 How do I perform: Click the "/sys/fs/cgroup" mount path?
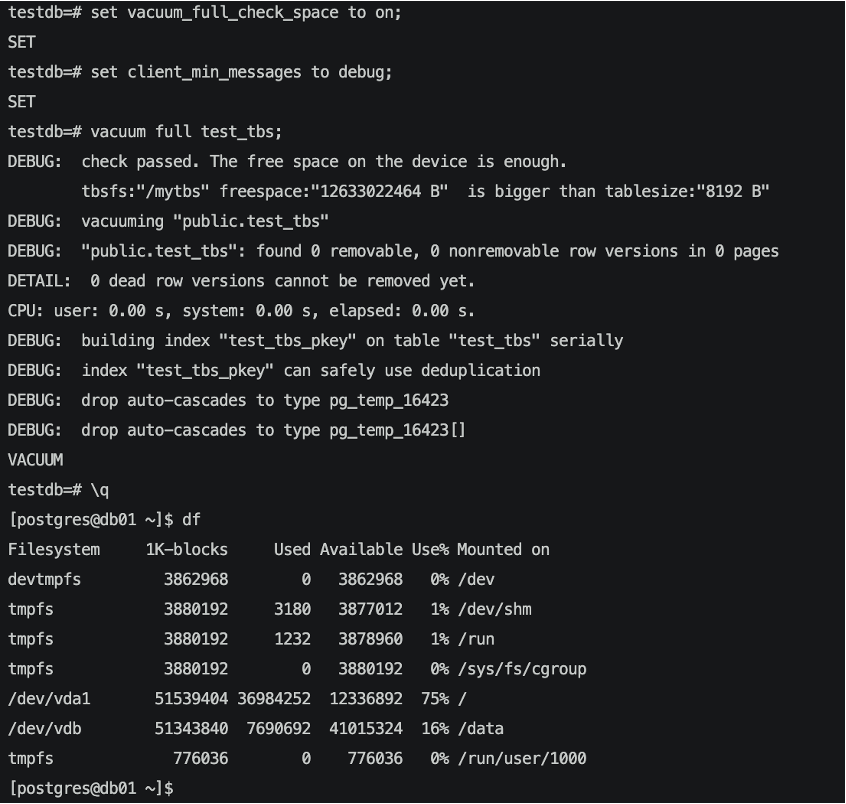(x=521, y=668)
